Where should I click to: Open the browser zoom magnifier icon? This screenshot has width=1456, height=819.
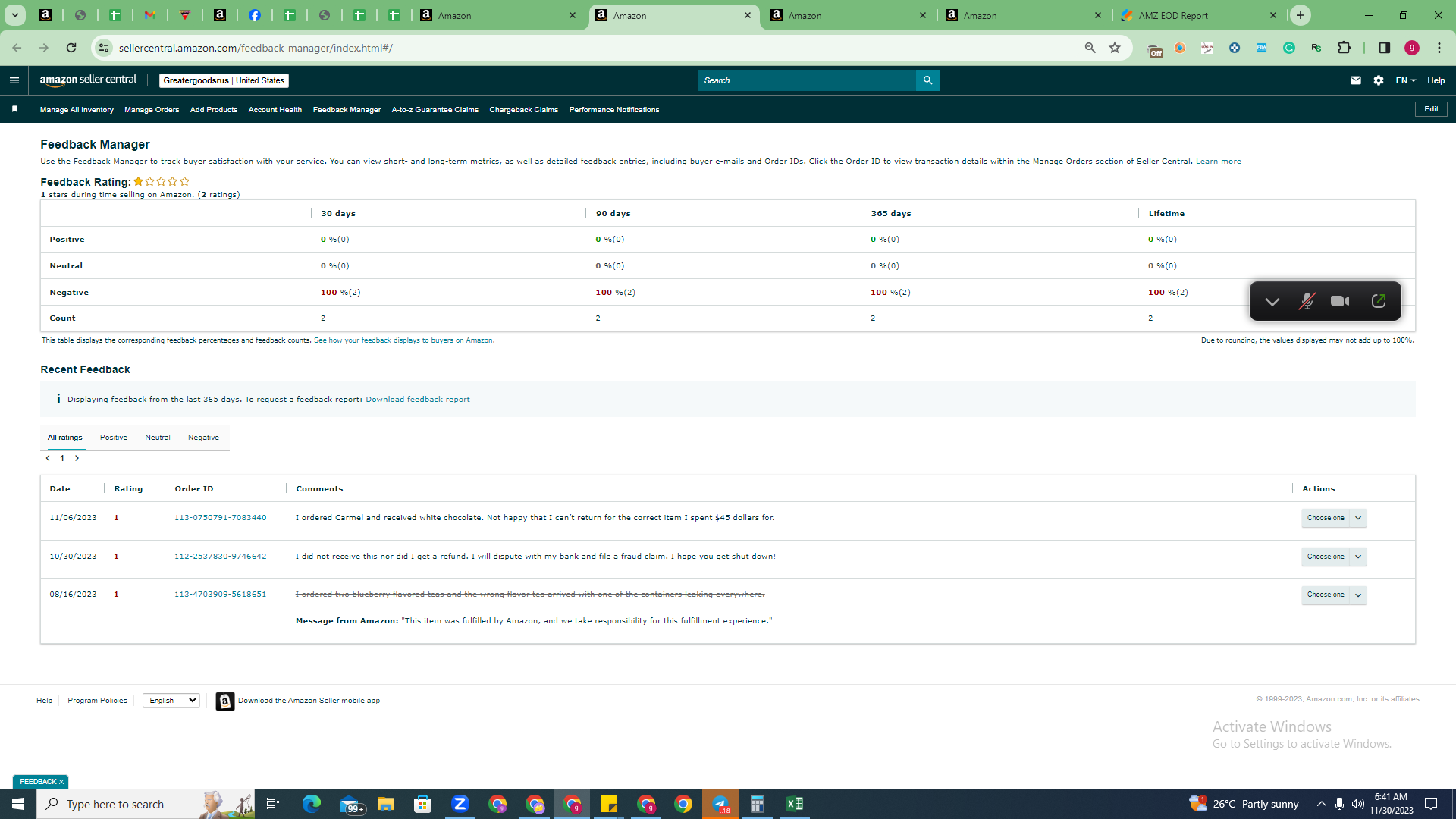[x=1090, y=48]
